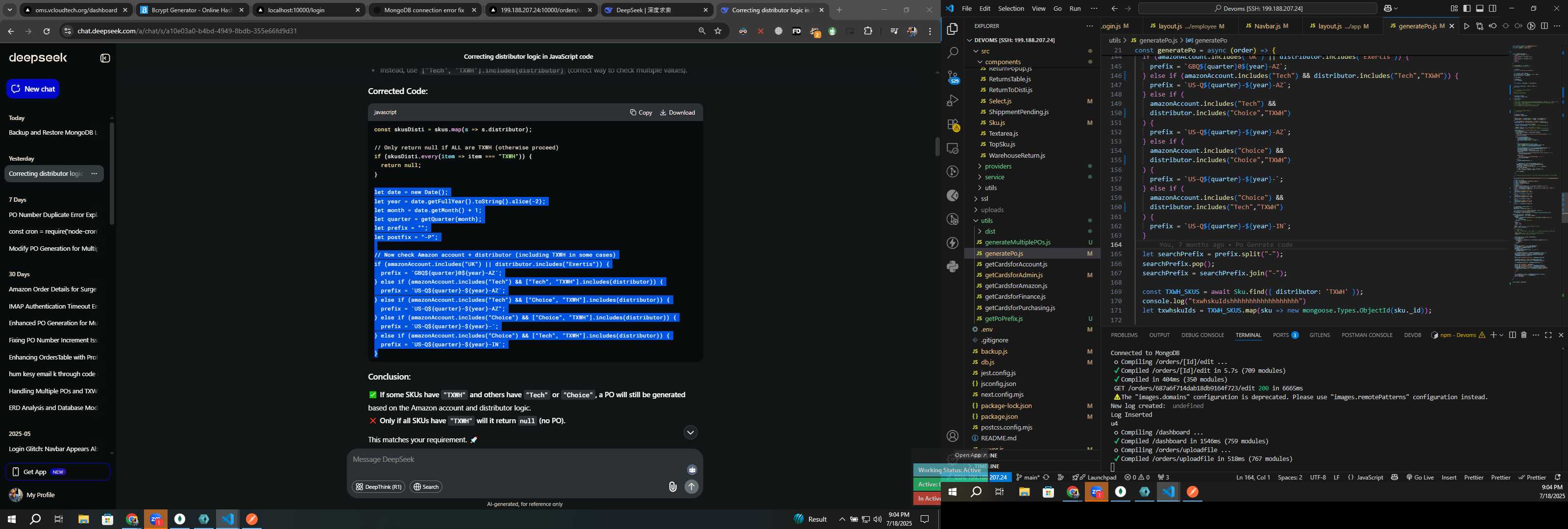Open Extensions view in activity bar

[953, 124]
